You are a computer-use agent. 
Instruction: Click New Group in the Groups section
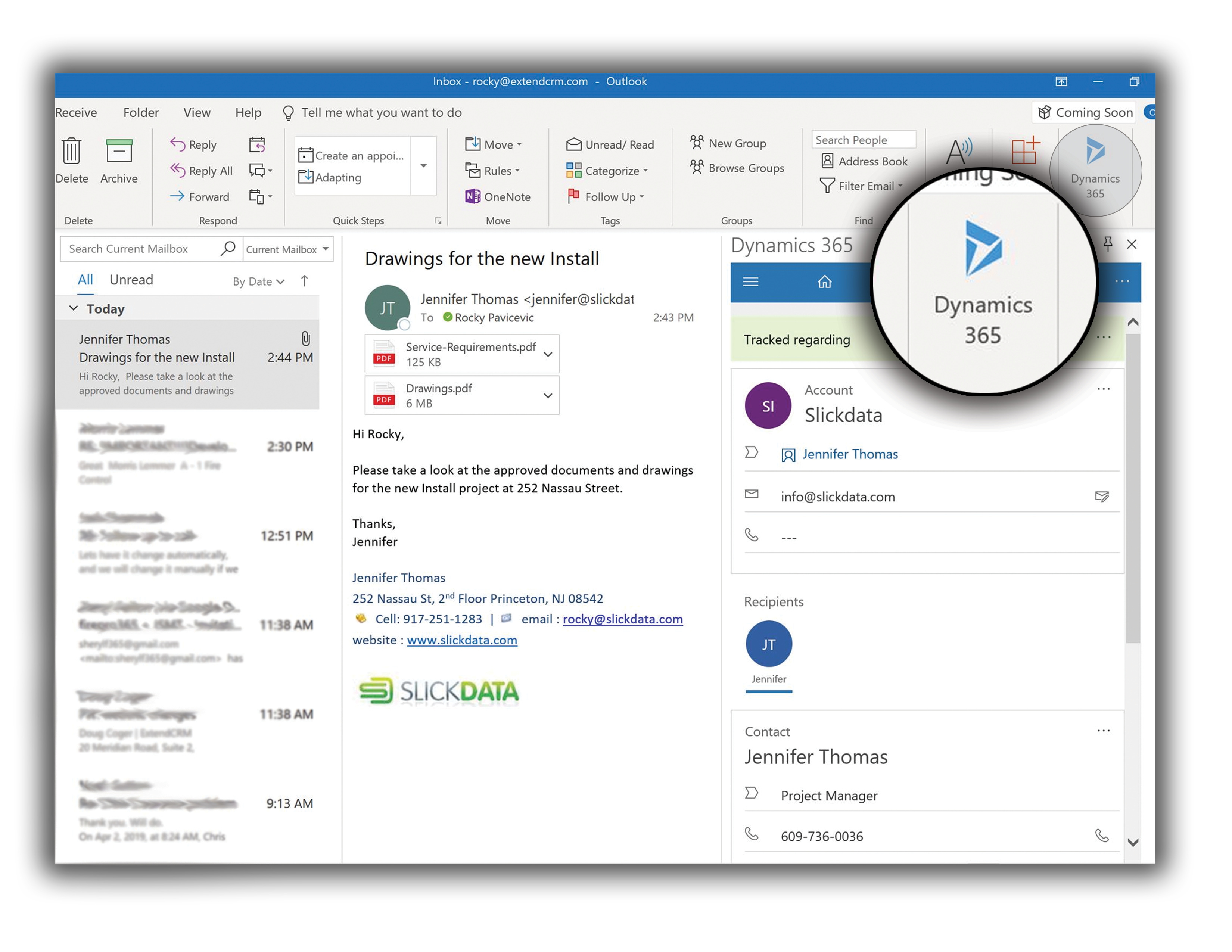click(728, 143)
